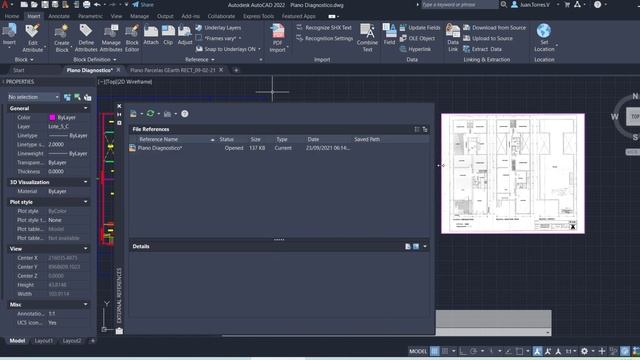Open PDF Import tool
640x360 pixels.
pyautogui.click(x=278, y=38)
